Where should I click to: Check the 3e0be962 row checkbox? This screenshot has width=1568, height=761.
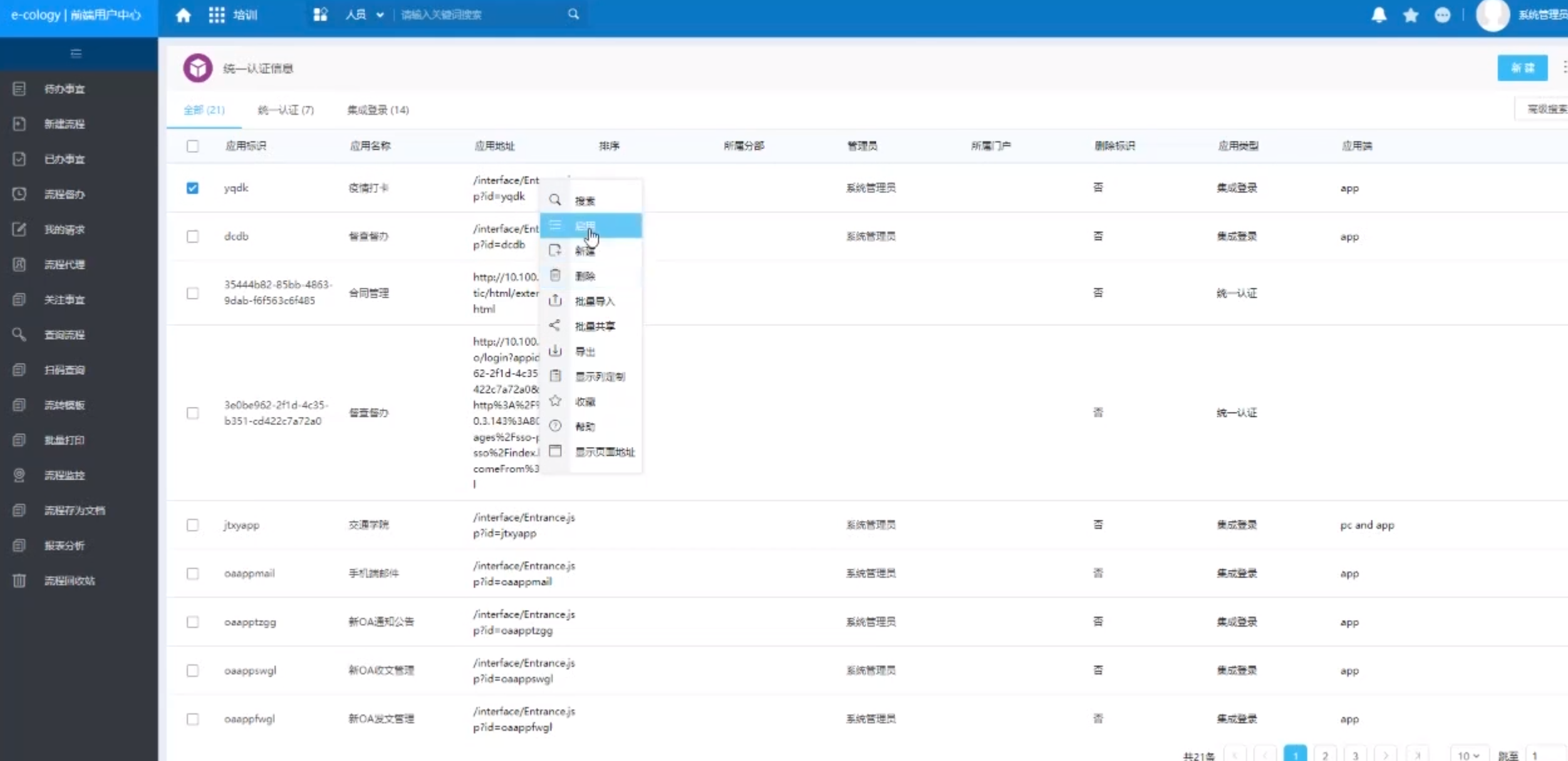coord(192,412)
